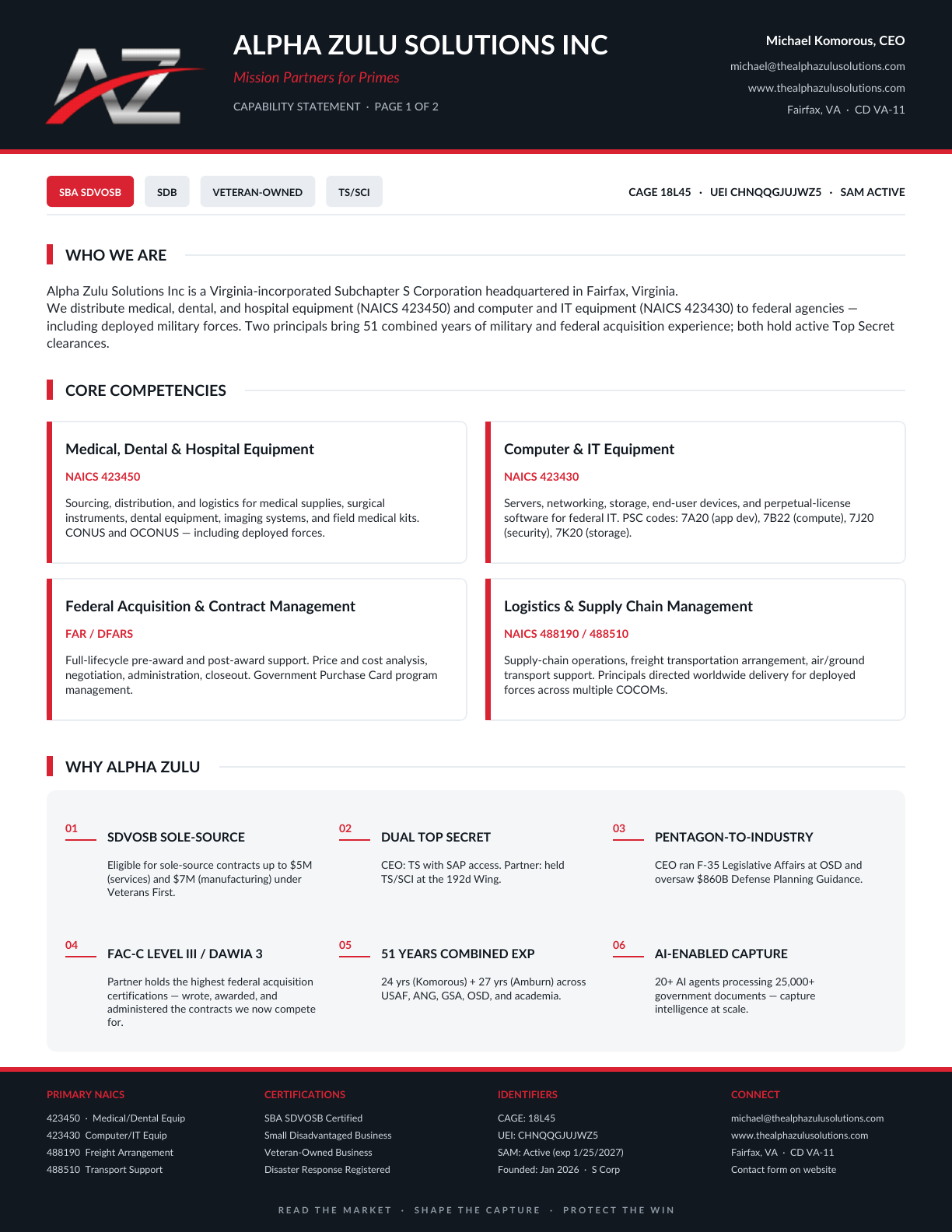The width and height of the screenshot is (952, 1232).
Task: Click Small Disadvantaged Business footer entry
Action: tap(328, 1136)
